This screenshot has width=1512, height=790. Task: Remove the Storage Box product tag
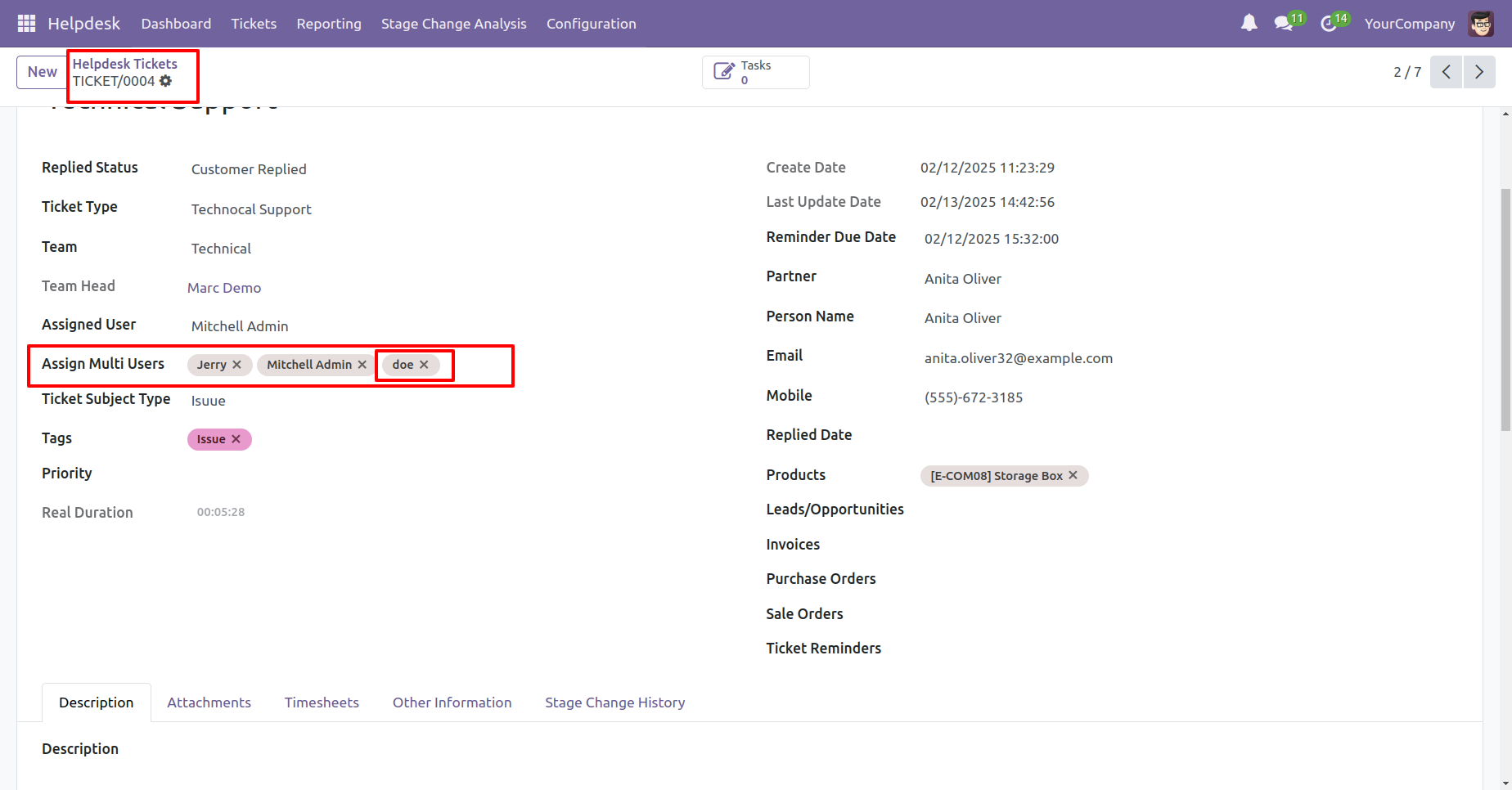(x=1073, y=475)
